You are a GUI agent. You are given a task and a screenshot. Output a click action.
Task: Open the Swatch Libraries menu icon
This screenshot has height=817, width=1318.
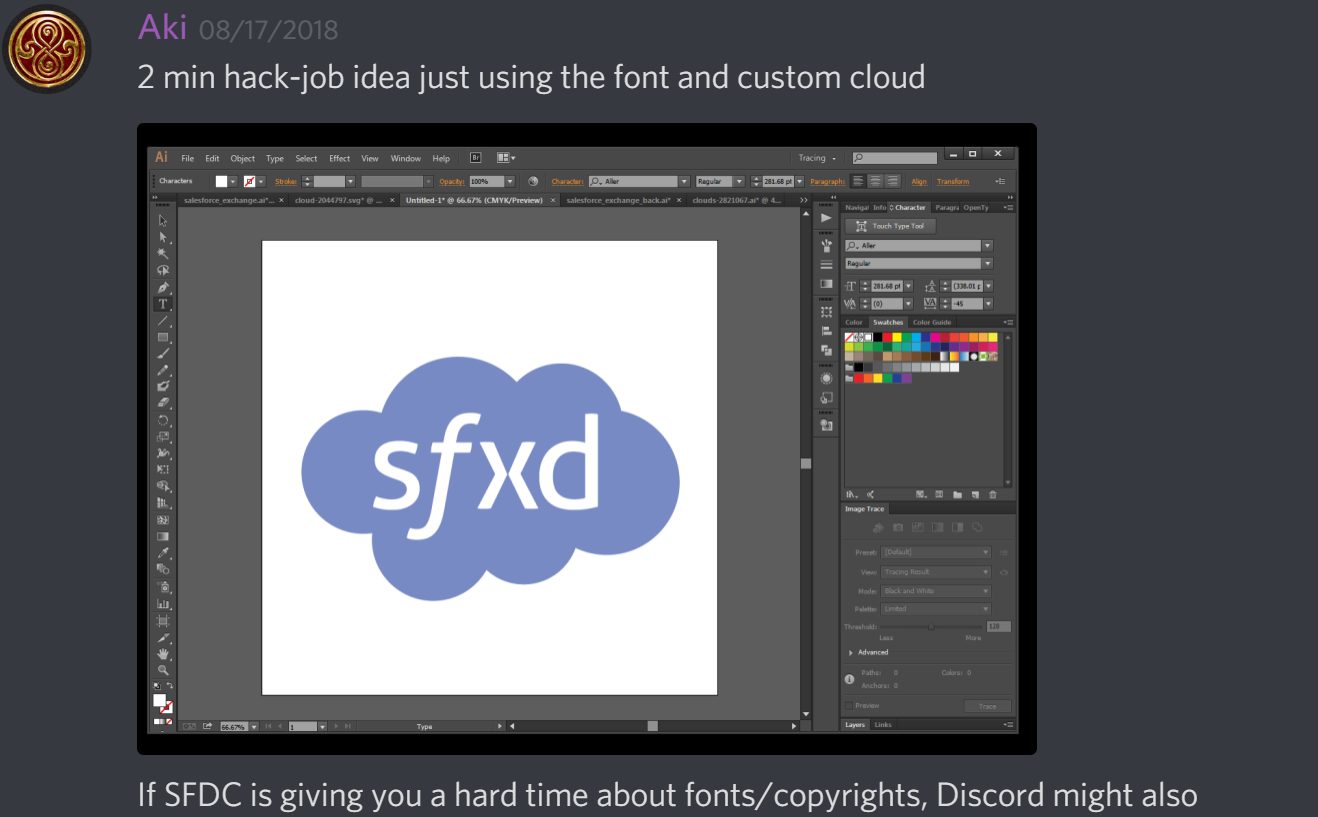click(851, 494)
